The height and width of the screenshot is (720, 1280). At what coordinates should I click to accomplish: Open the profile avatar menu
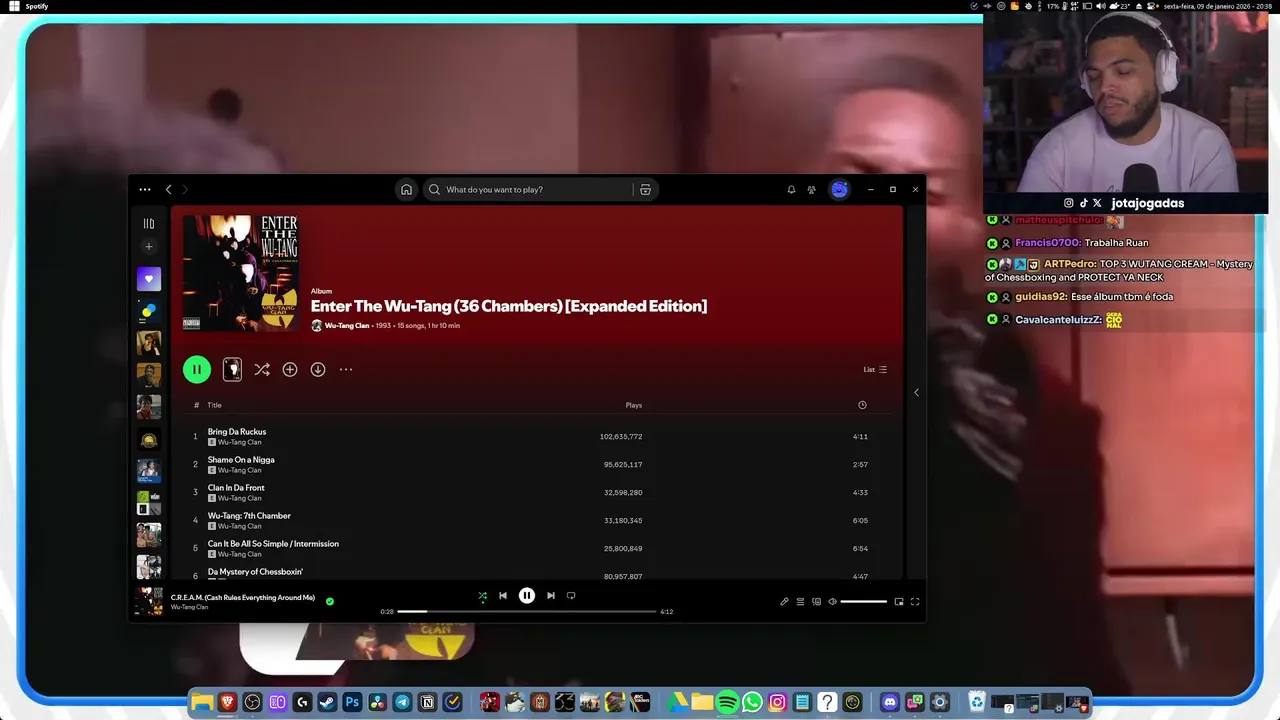[840, 189]
